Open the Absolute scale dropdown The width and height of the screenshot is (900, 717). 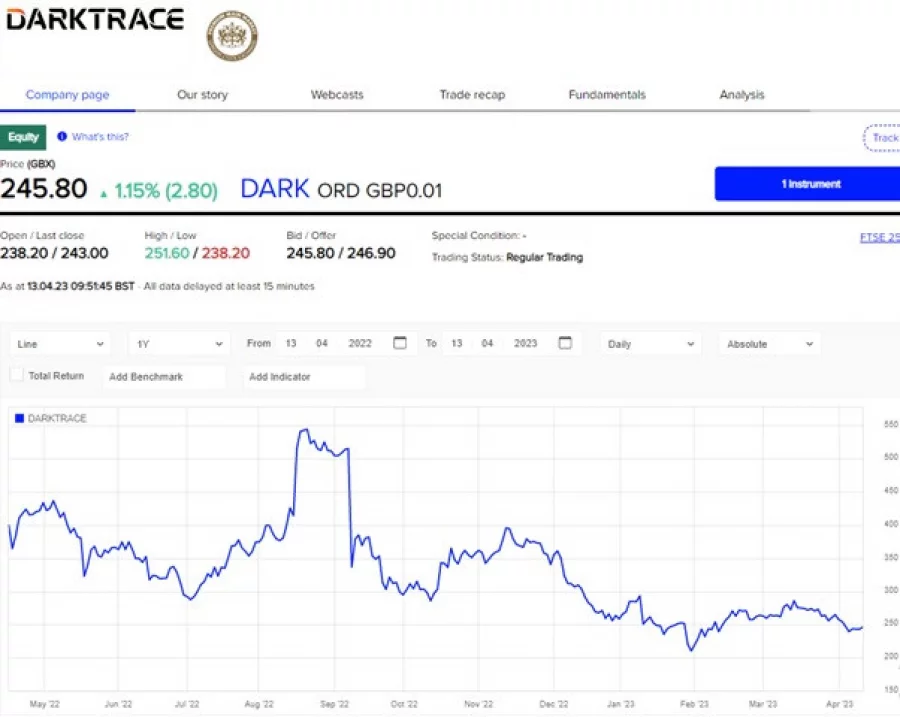[768, 343]
